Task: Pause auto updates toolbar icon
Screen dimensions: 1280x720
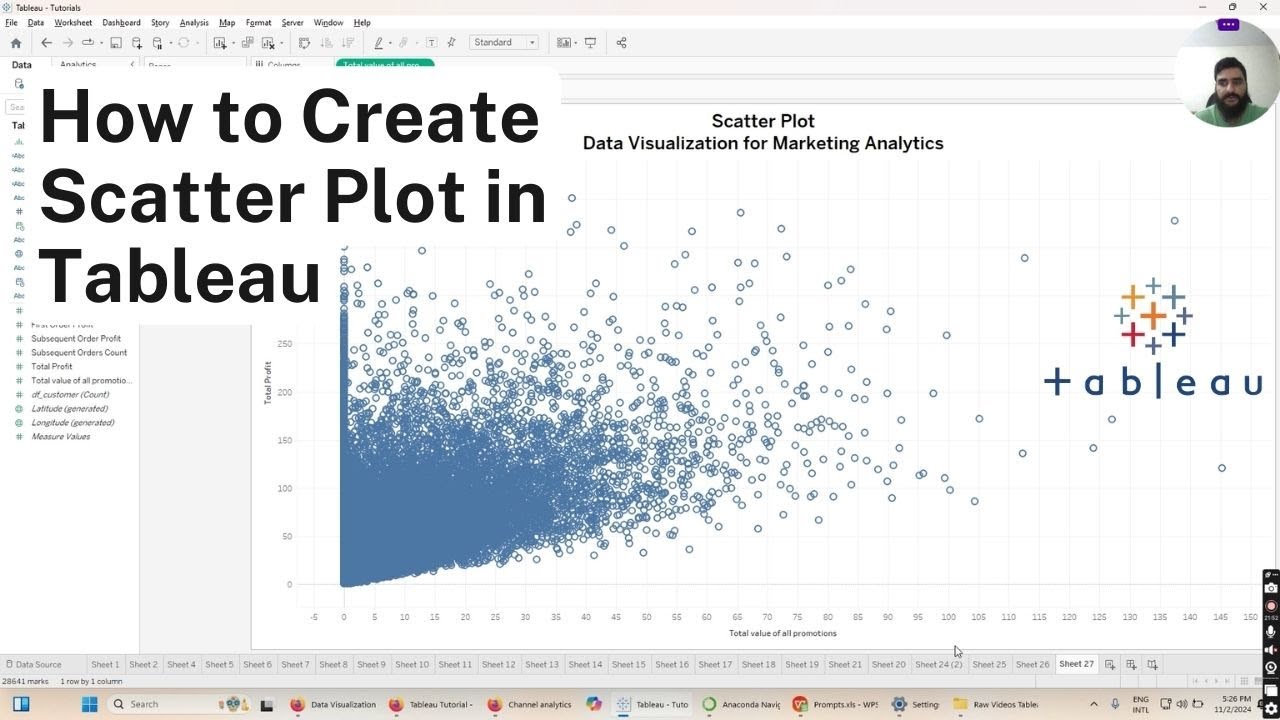Action: [x=158, y=43]
